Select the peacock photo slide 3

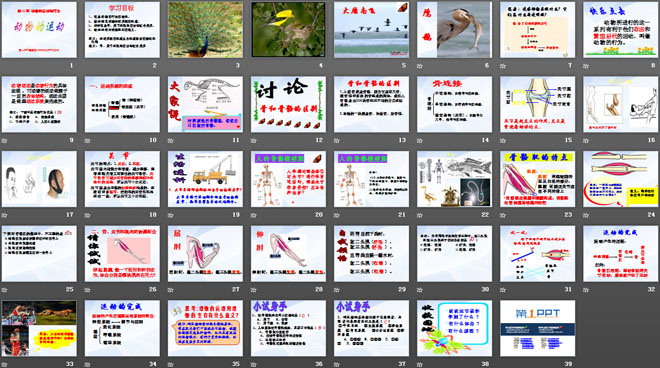pos(205,29)
